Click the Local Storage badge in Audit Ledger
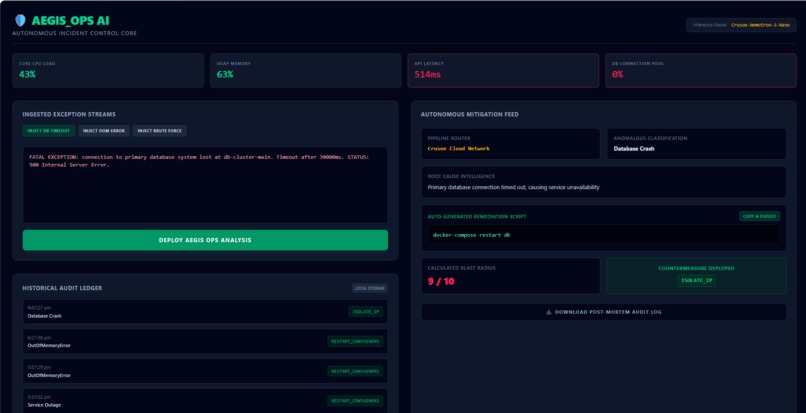The height and width of the screenshot is (413, 806). [x=370, y=289]
